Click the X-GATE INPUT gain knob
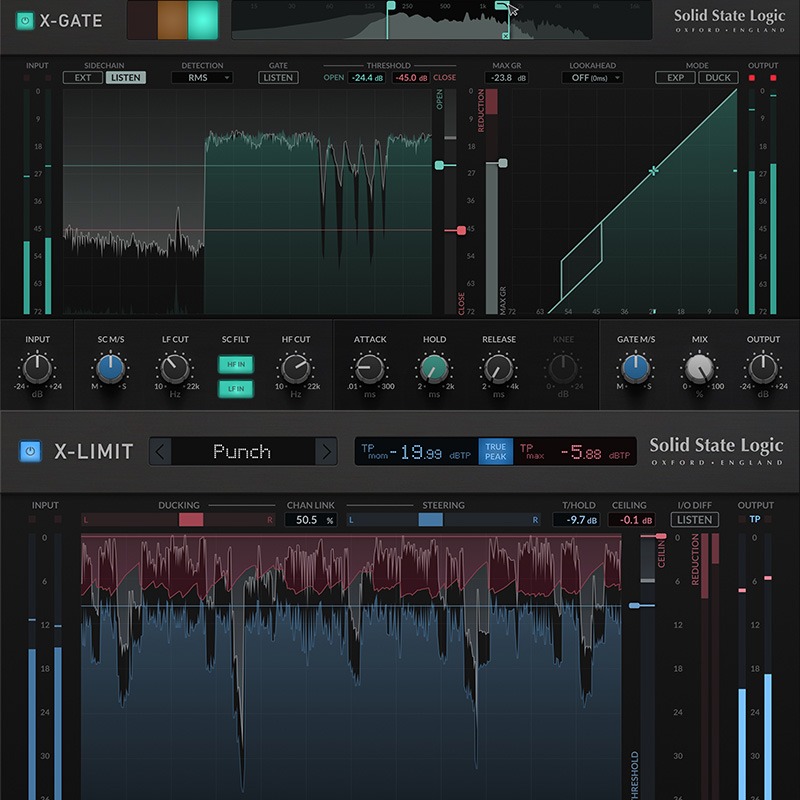 click(37, 368)
